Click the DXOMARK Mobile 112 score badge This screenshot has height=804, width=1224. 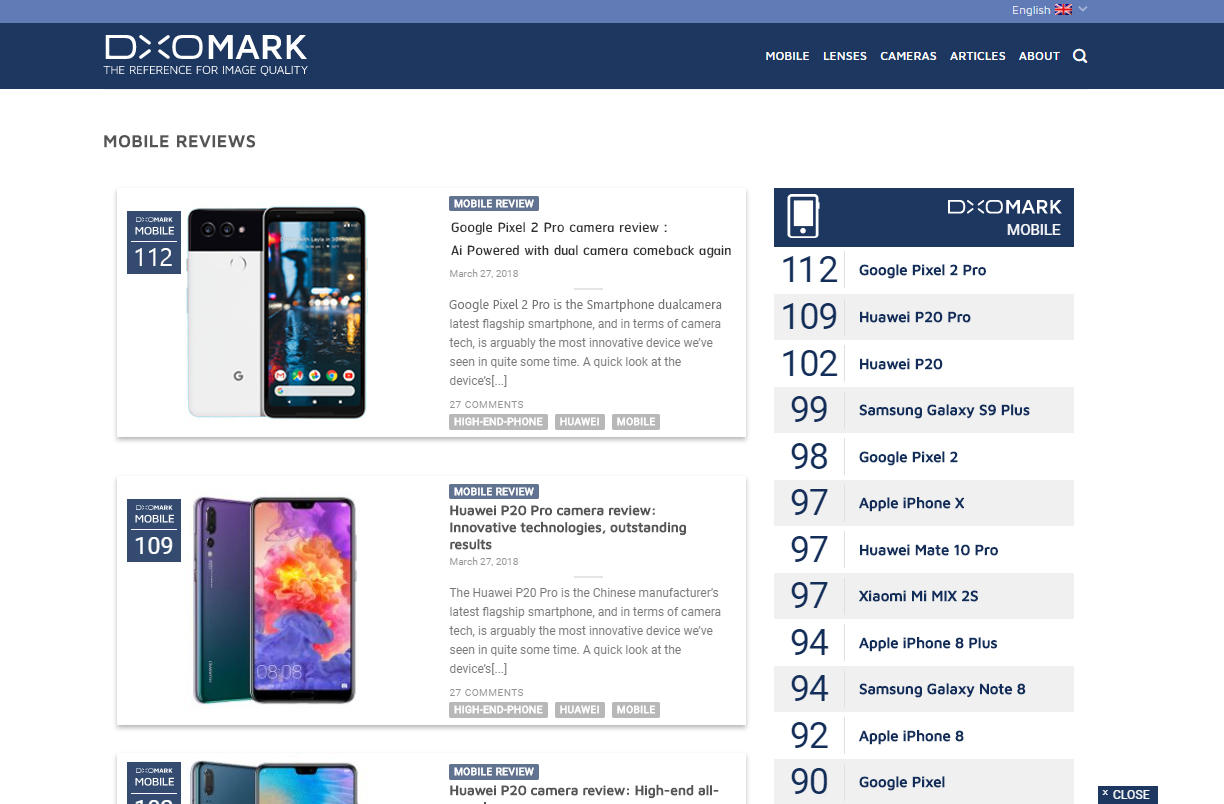pos(154,242)
